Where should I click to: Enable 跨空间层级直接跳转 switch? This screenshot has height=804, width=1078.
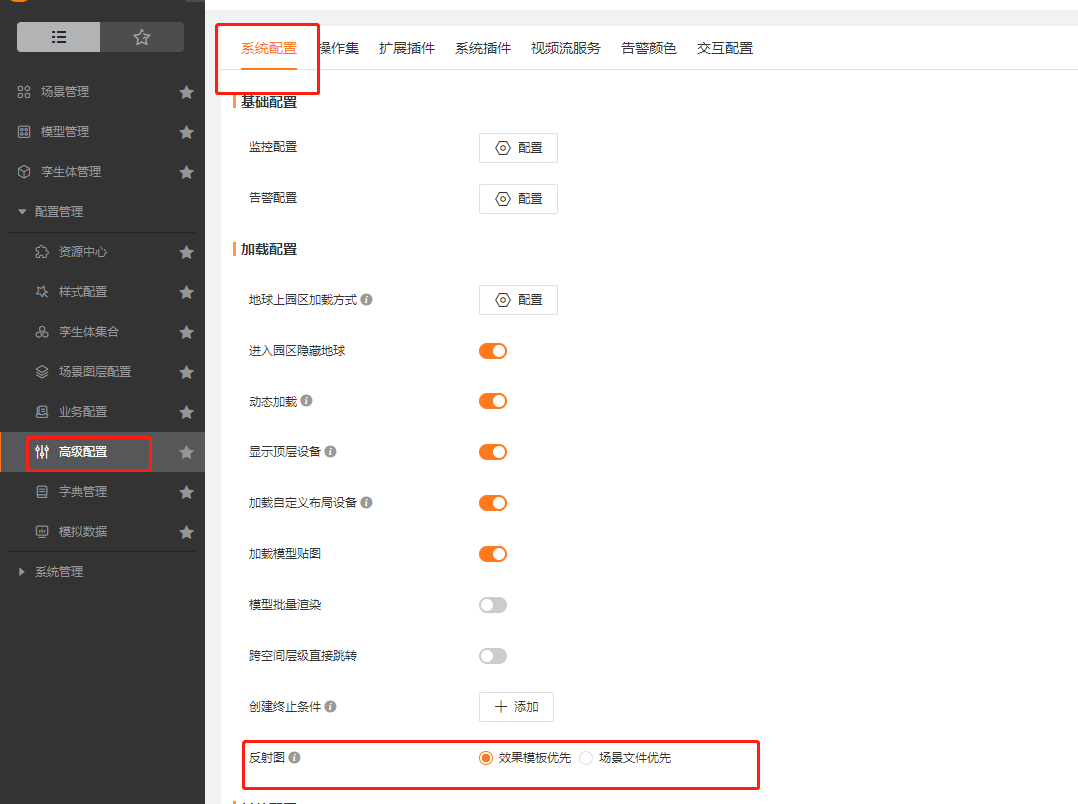pos(493,655)
